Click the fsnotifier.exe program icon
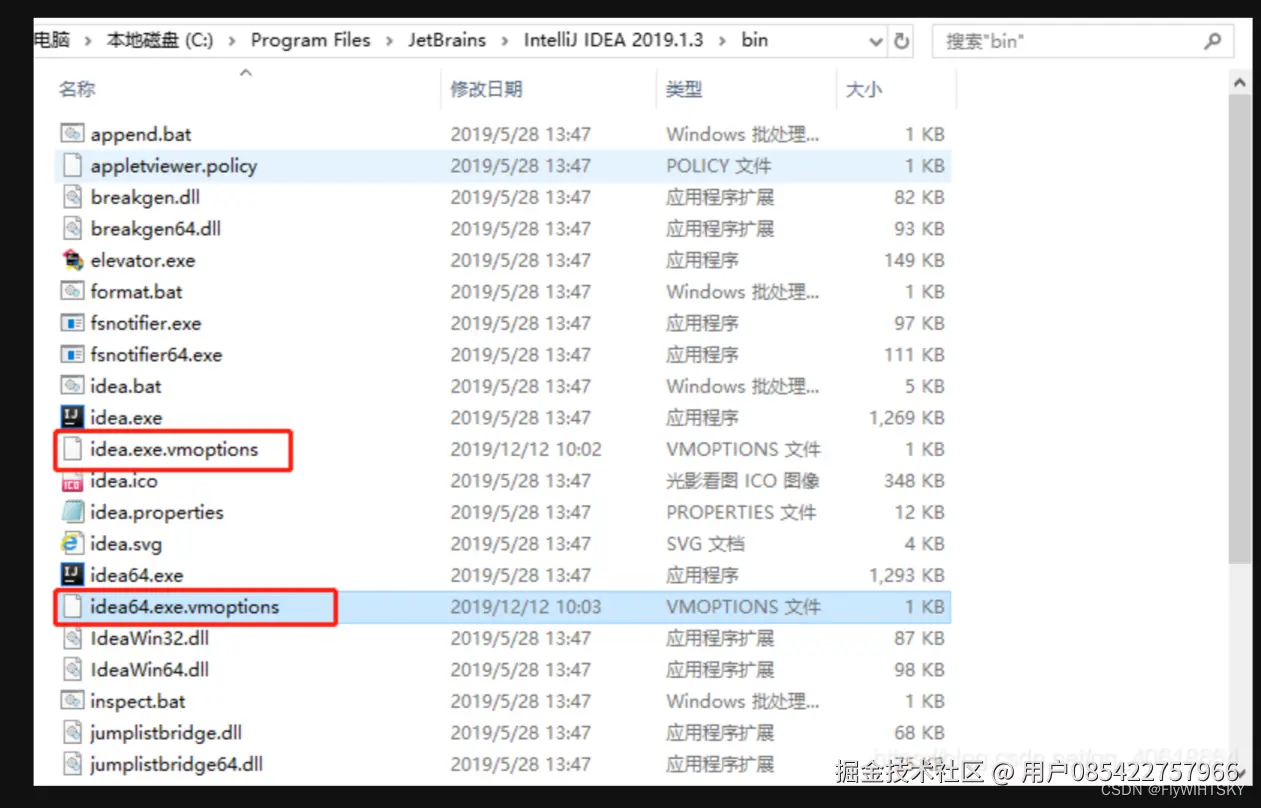 (72, 323)
